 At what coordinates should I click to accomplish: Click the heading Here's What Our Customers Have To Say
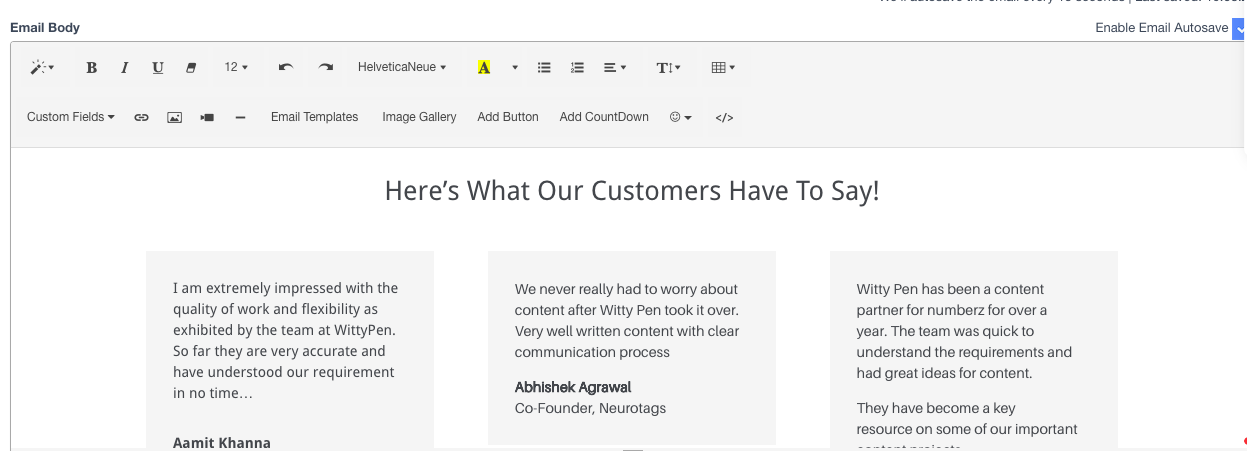click(632, 190)
